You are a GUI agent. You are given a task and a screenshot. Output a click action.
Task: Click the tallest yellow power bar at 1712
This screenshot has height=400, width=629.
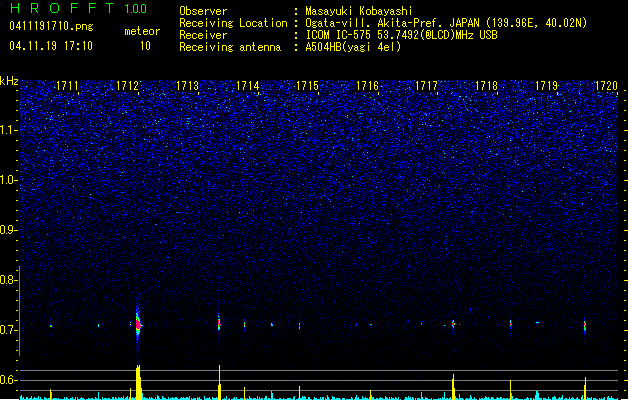(138, 382)
